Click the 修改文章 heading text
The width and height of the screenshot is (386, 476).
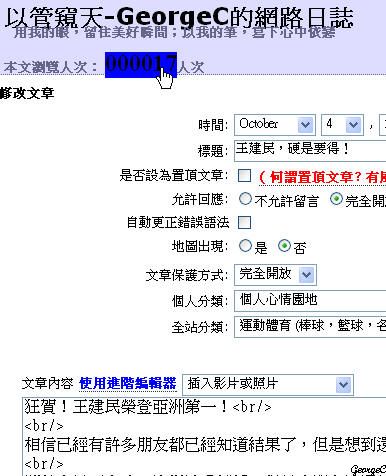click(27, 93)
